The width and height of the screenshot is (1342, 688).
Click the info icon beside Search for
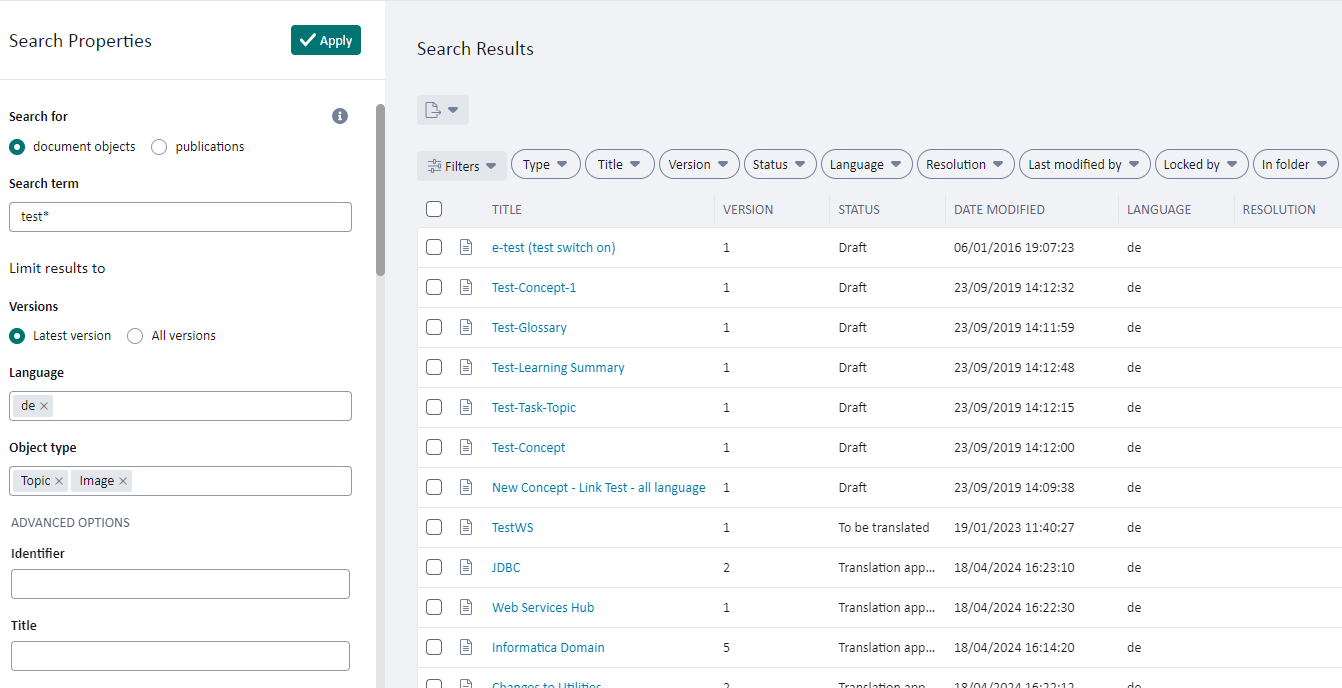340,116
